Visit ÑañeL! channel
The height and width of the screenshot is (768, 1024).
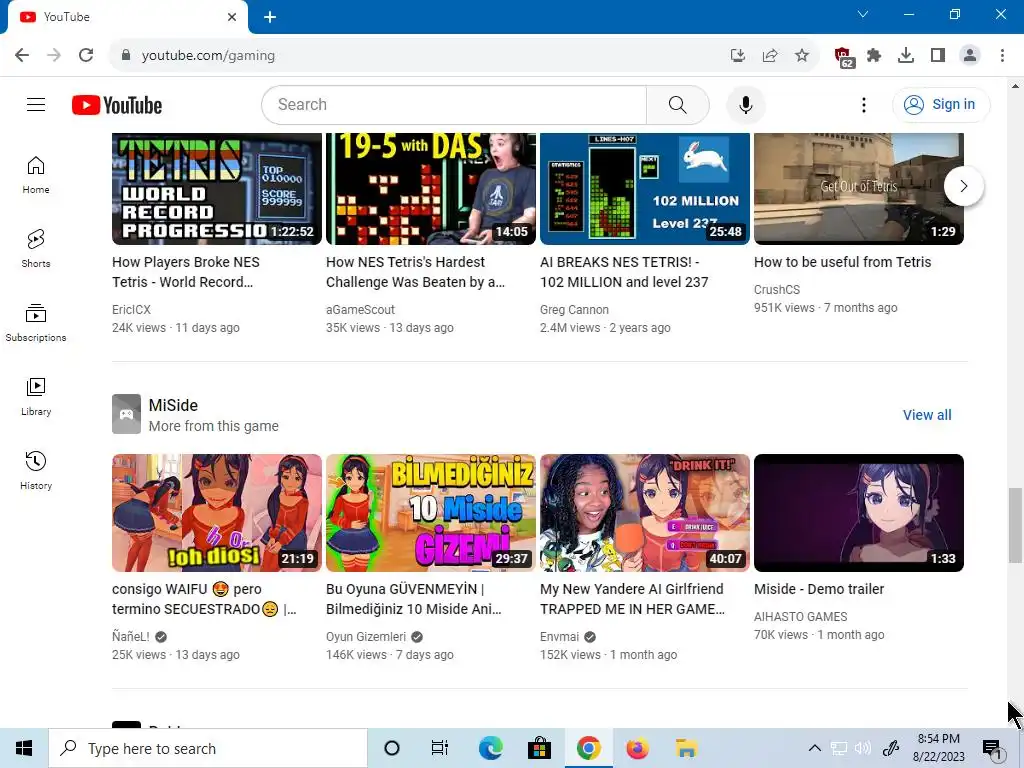(131, 637)
